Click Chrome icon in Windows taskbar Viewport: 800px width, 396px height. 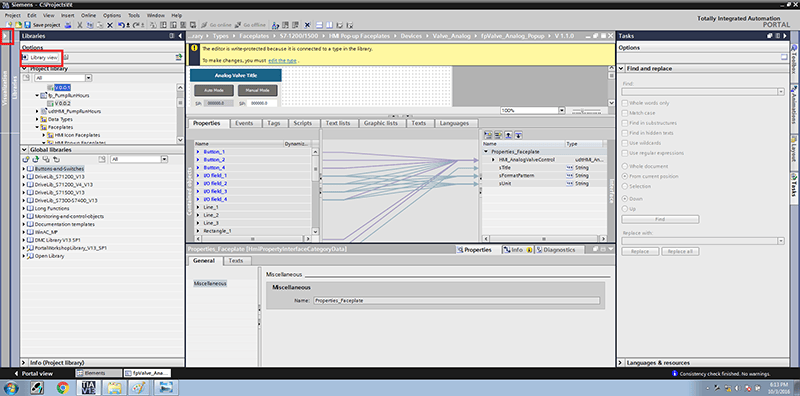tap(63, 387)
